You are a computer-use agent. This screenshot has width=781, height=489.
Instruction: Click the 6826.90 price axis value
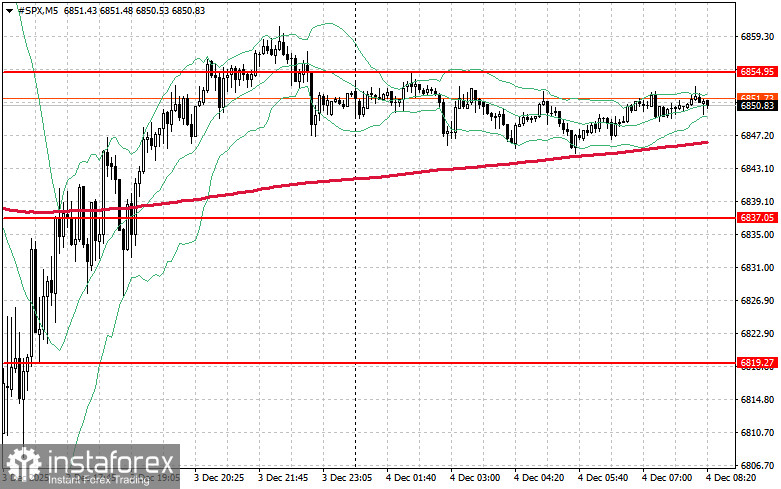(x=757, y=301)
